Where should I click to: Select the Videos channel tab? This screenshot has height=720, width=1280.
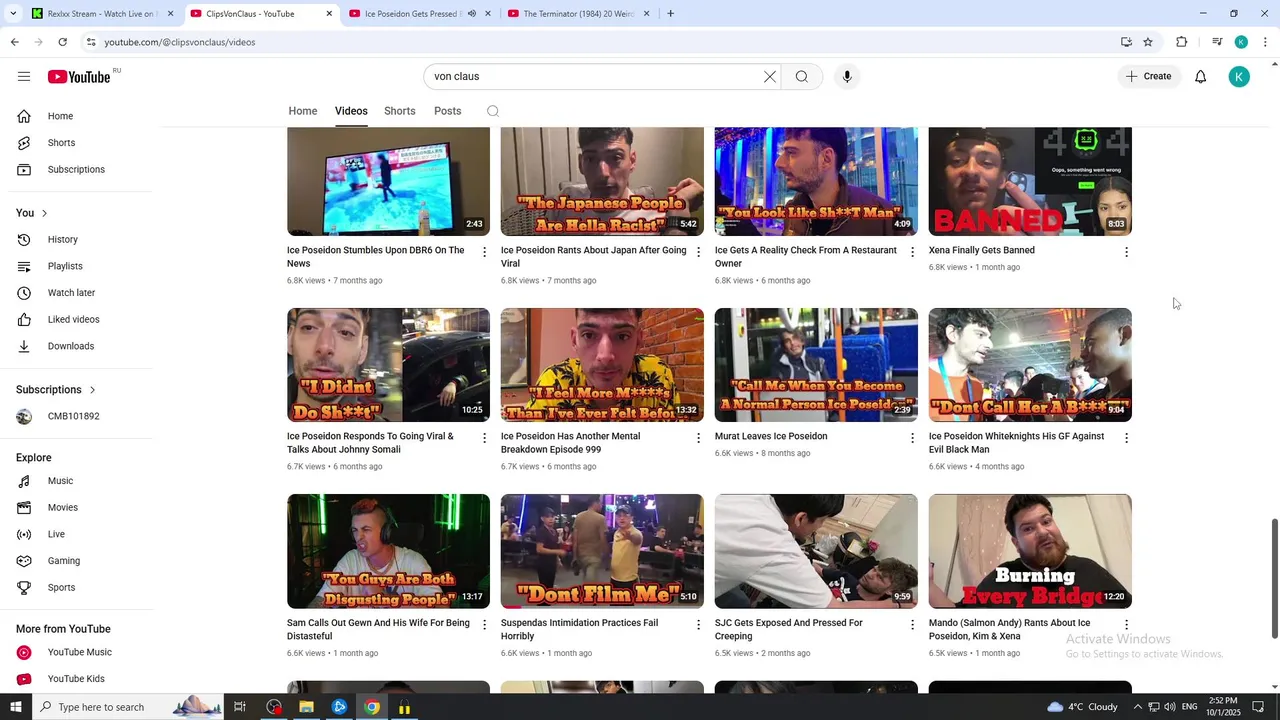[x=351, y=111]
